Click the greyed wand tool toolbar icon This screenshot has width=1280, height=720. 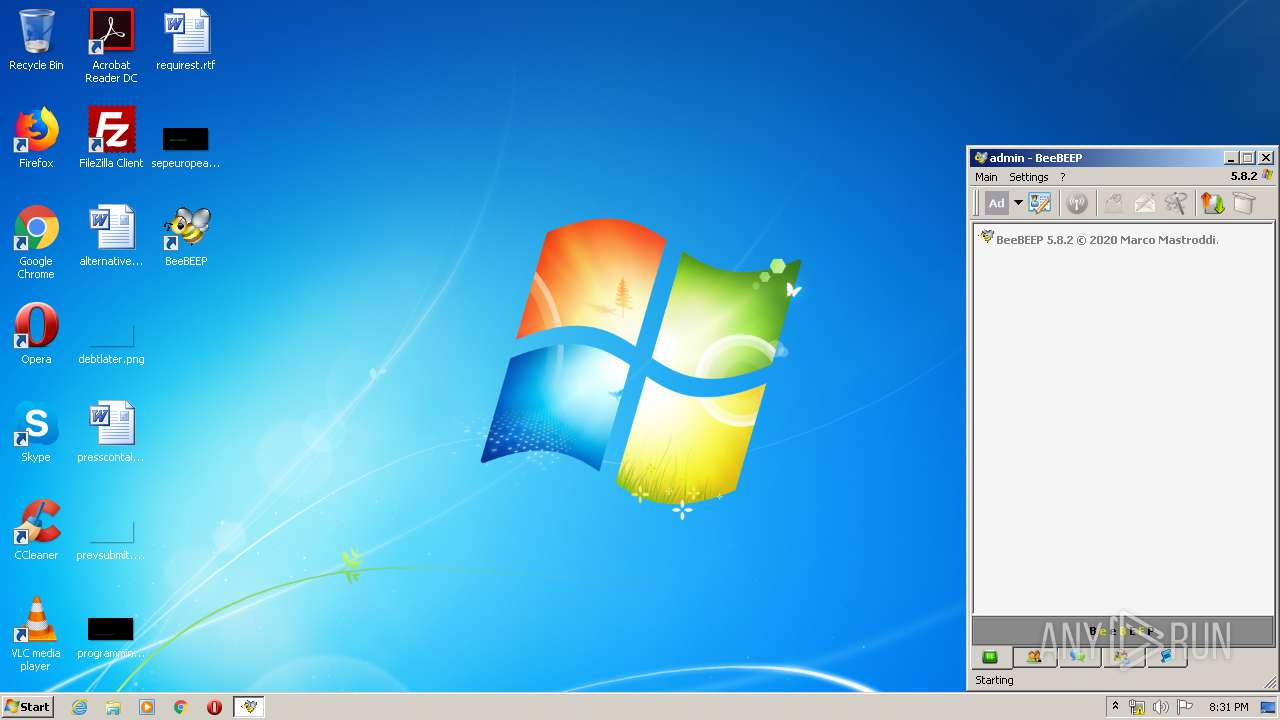pos(1175,203)
